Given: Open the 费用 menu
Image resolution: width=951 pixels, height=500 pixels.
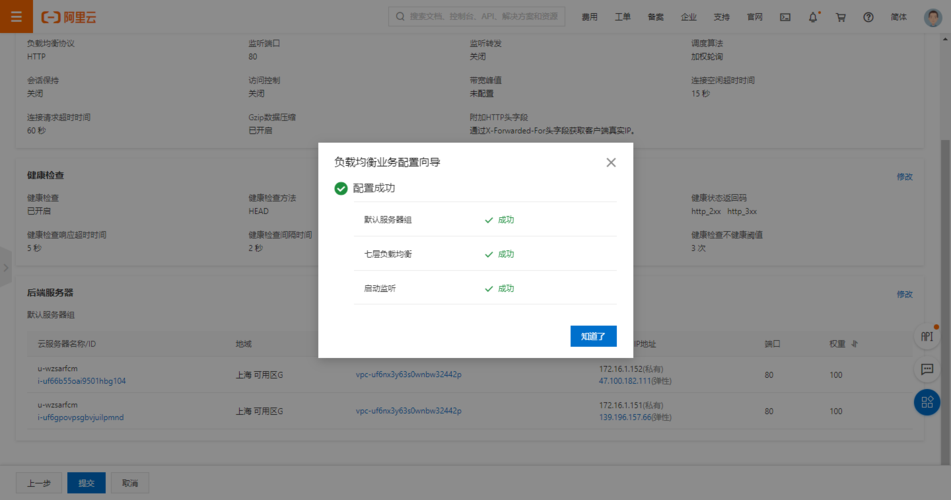Looking at the screenshot, I should tap(590, 17).
